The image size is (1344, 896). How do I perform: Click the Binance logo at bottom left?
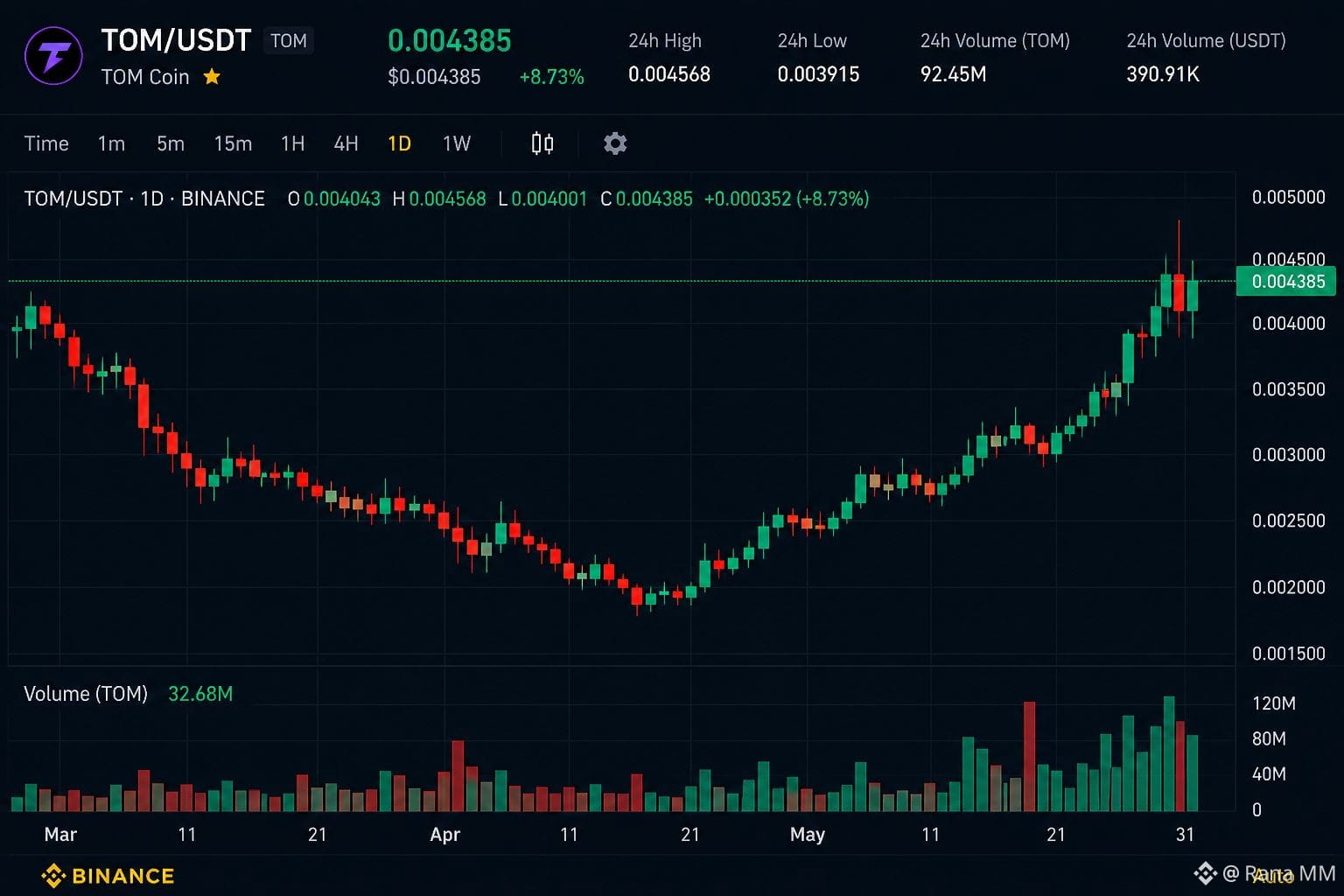pyautogui.click(x=108, y=875)
